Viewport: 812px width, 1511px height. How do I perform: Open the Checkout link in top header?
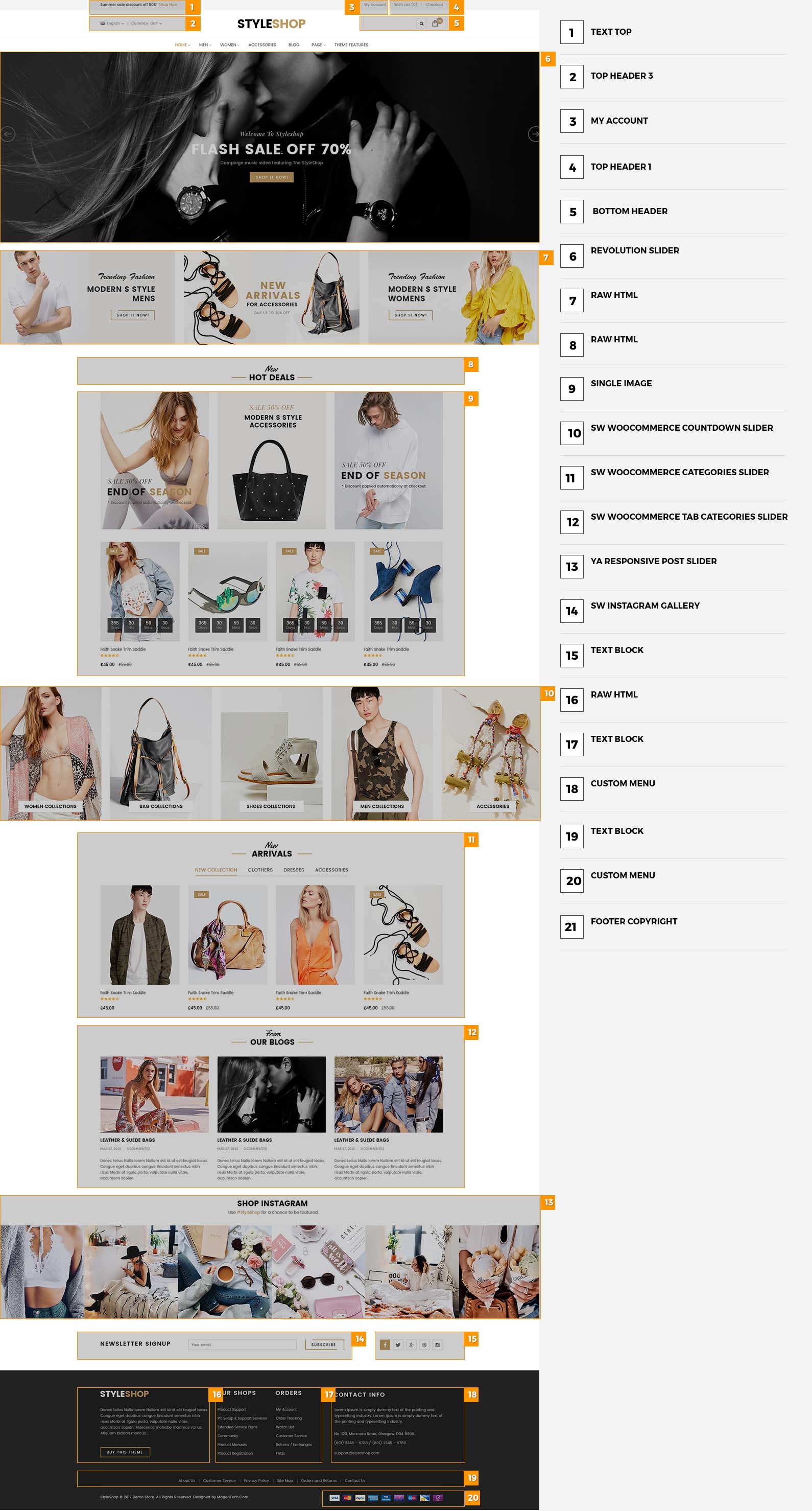pyautogui.click(x=434, y=5)
